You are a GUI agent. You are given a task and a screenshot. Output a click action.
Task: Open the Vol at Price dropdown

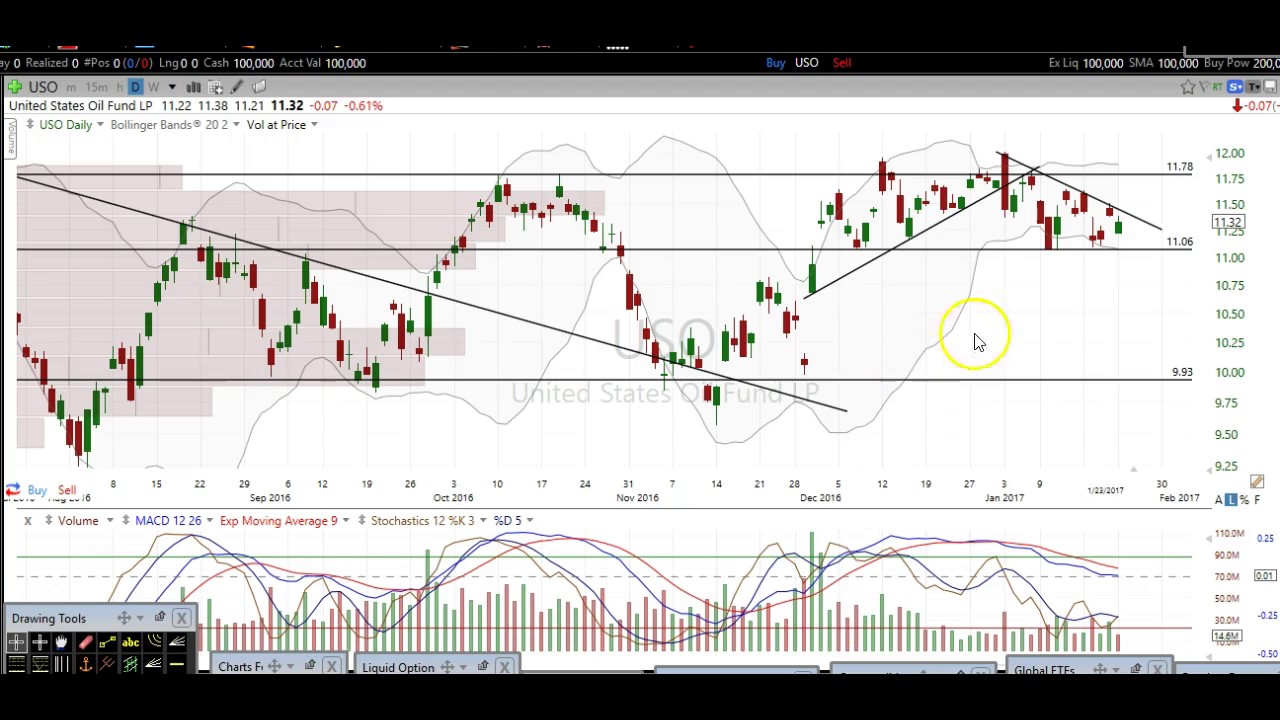click(x=313, y=124)
